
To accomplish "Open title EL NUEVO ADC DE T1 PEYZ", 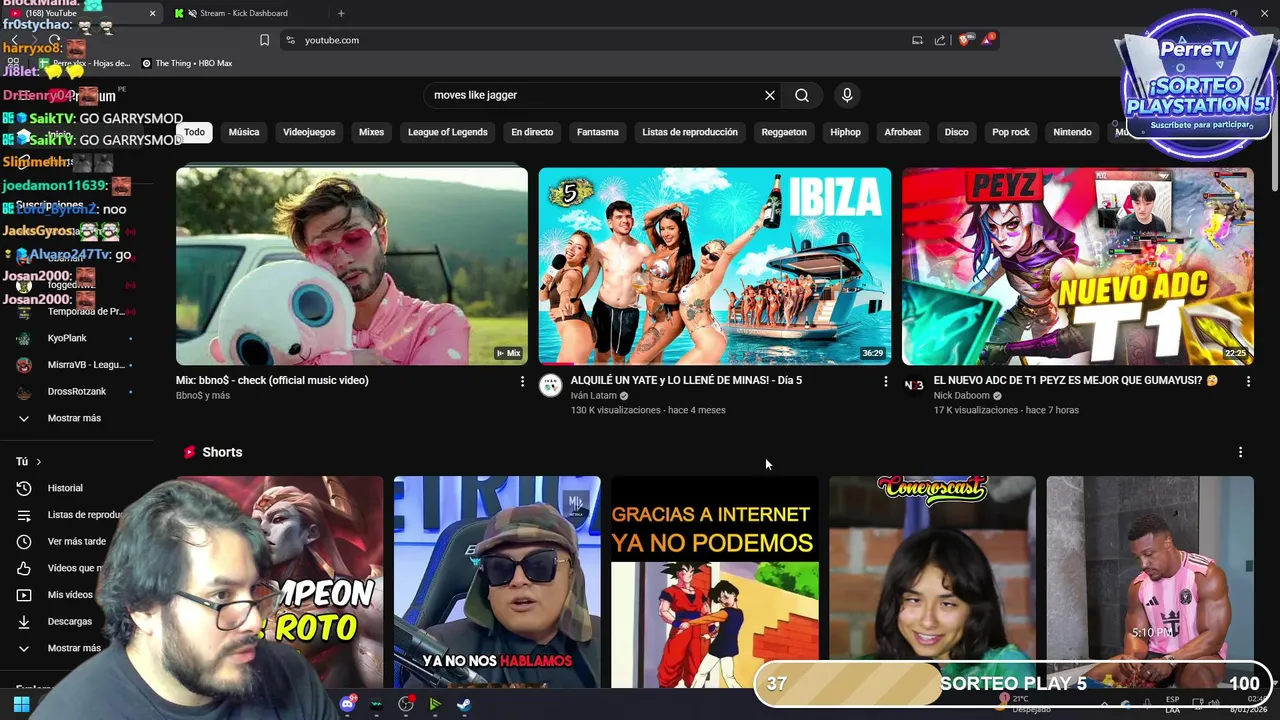I will [1075, 381].
